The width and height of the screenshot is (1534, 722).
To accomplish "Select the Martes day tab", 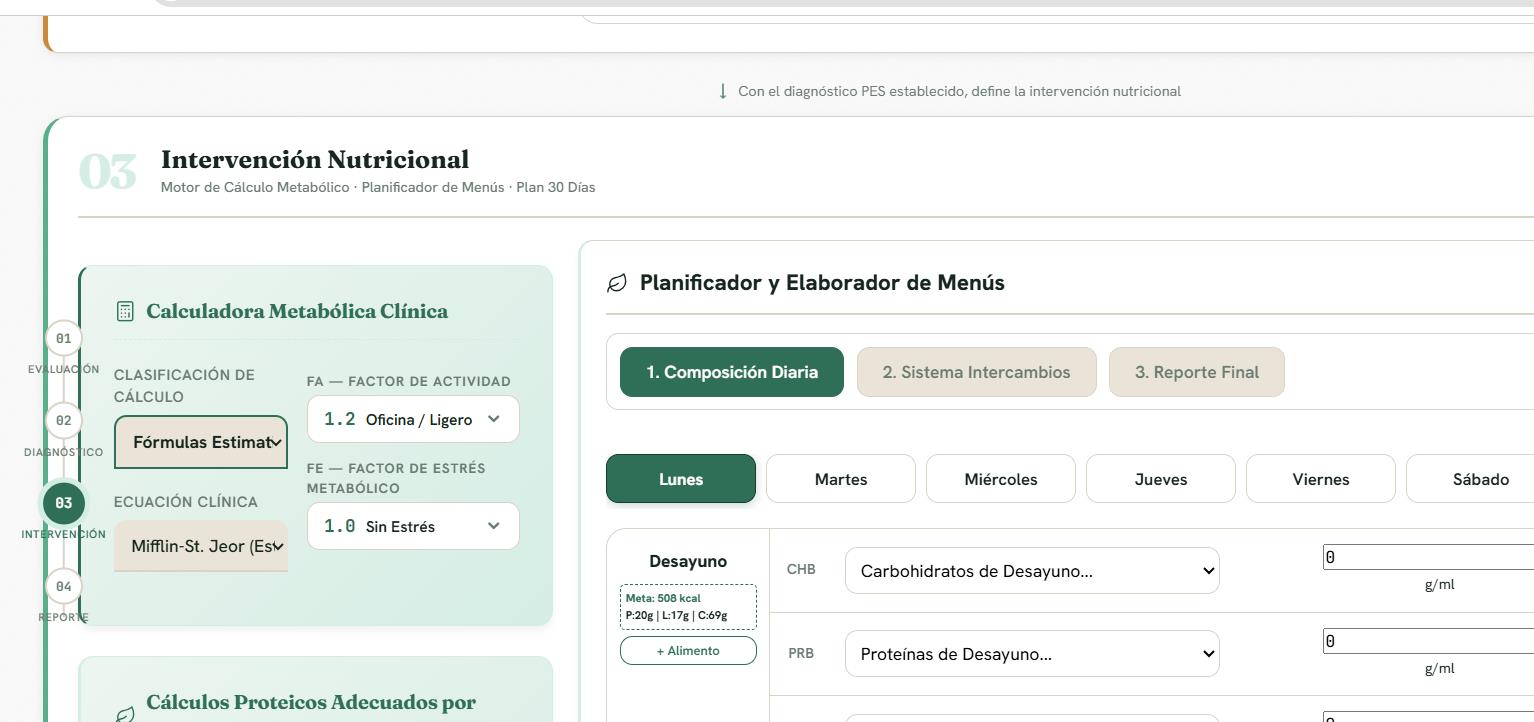I will 841,479.
